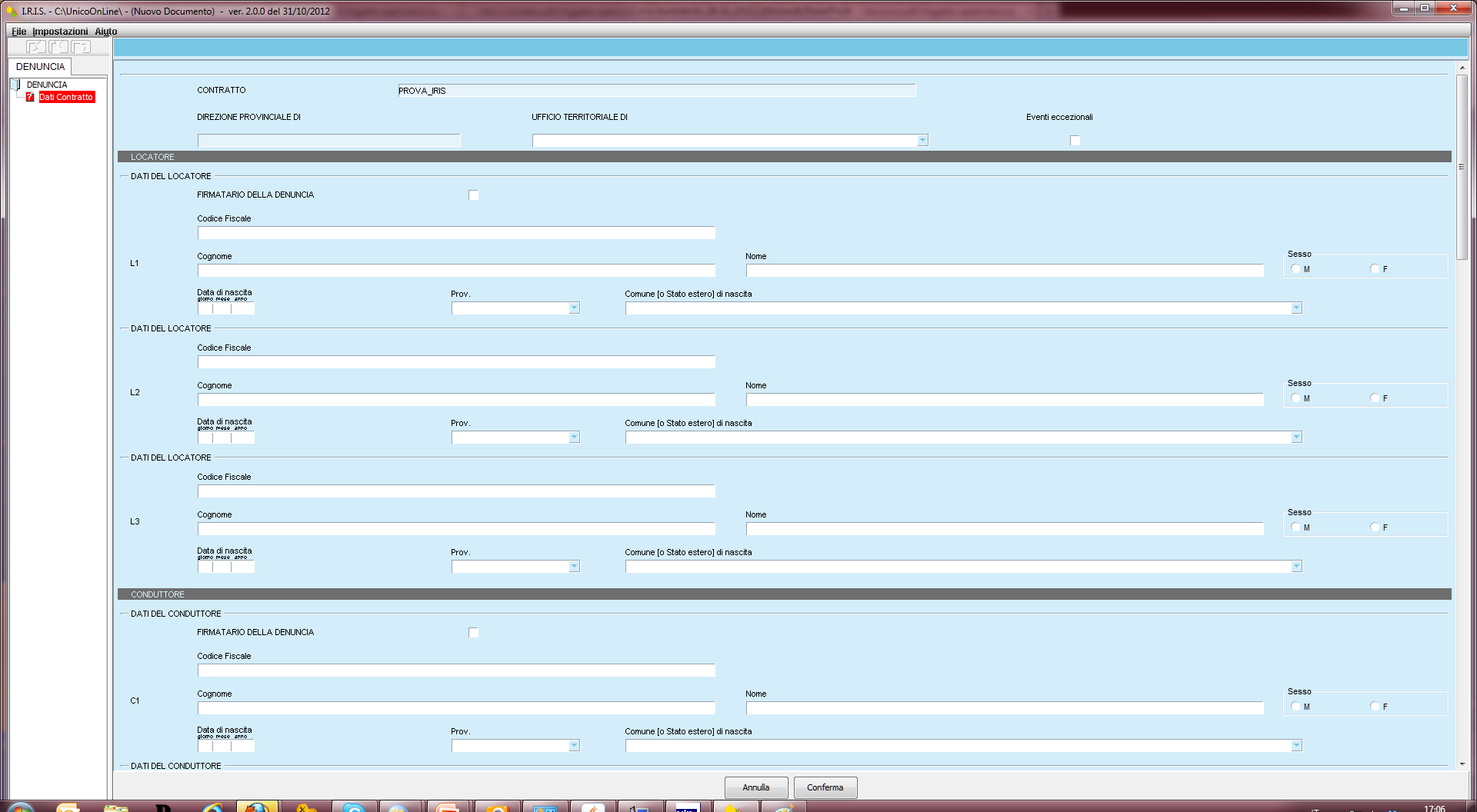1477x812 pixels.
Task: Open Comune di nascita dropdown for L3
Action: pos(1296,567)
